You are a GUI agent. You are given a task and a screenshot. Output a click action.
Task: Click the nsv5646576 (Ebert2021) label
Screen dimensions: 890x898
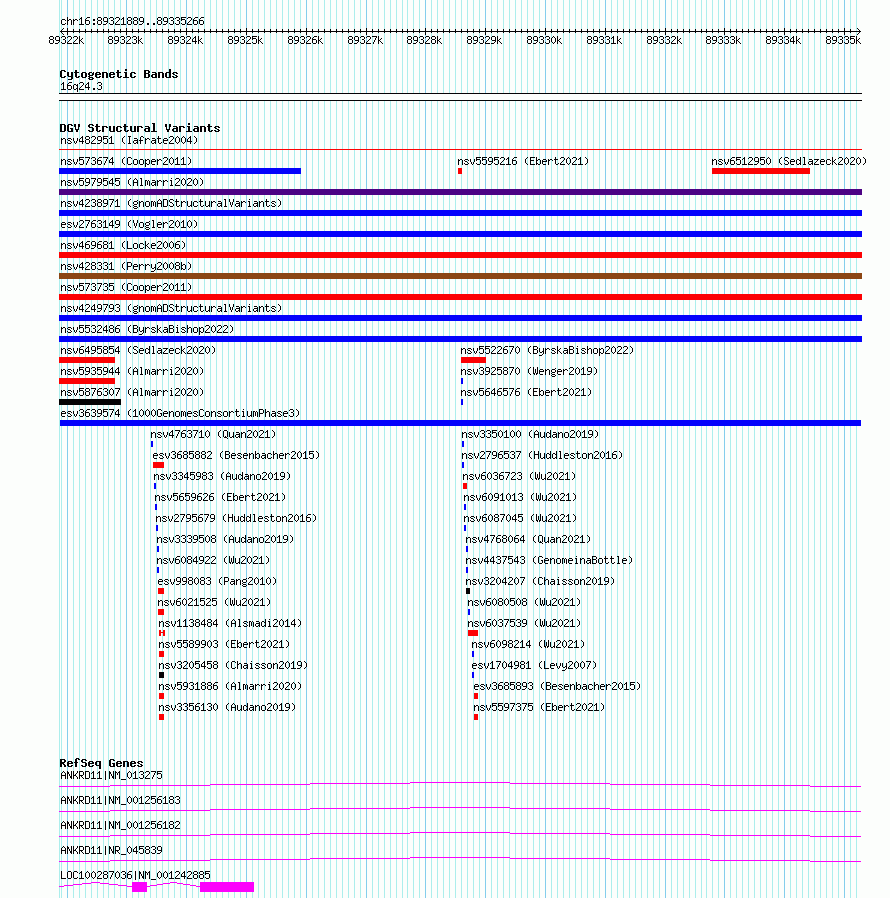click(526, 392)
